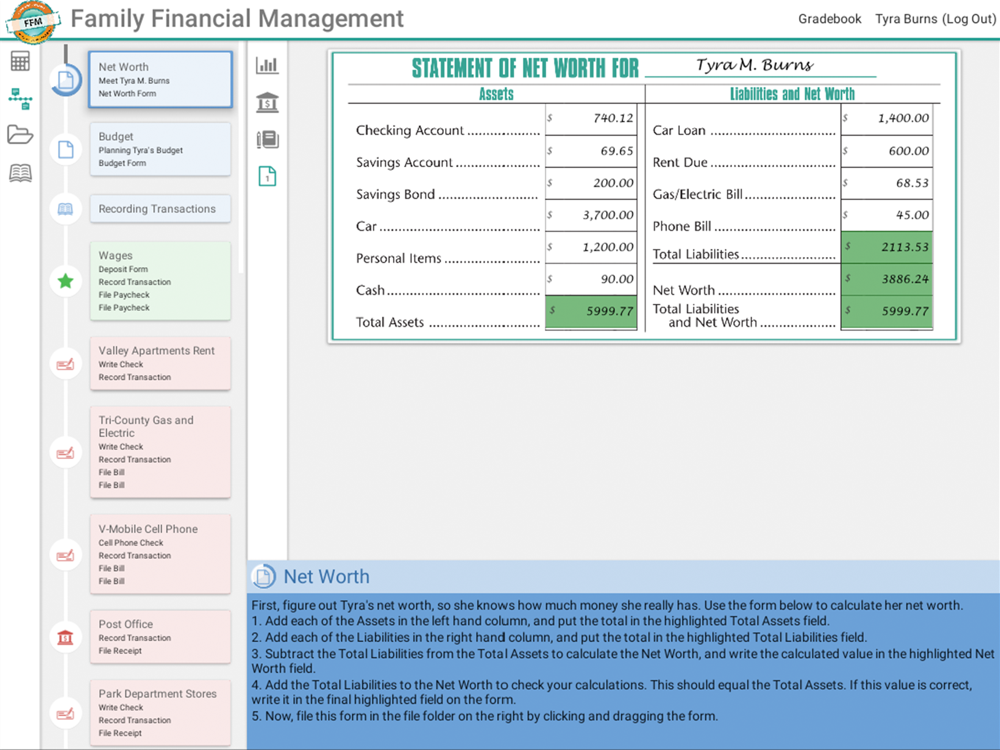Click the task list vertical scrollbar
Image resolution: width=1000 pixels, height=750 pixels.
pos(242,157)
